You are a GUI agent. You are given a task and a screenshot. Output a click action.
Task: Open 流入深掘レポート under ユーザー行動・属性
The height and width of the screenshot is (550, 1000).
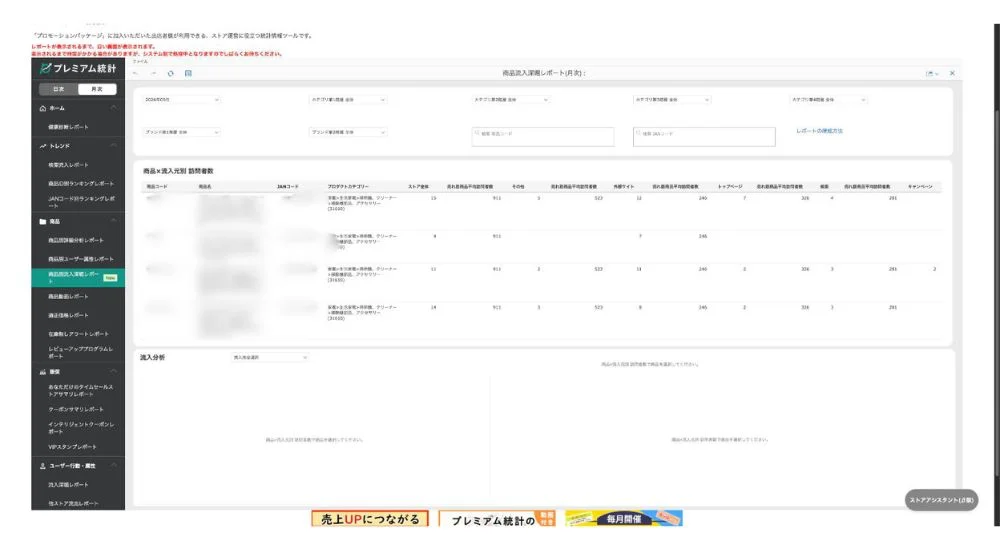tap(68, 484)
